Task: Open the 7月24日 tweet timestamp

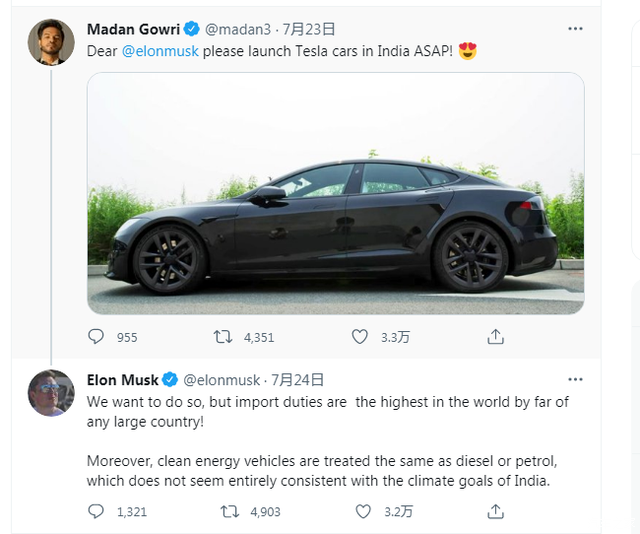Action: pyautogui.click(x=298, y=380)
